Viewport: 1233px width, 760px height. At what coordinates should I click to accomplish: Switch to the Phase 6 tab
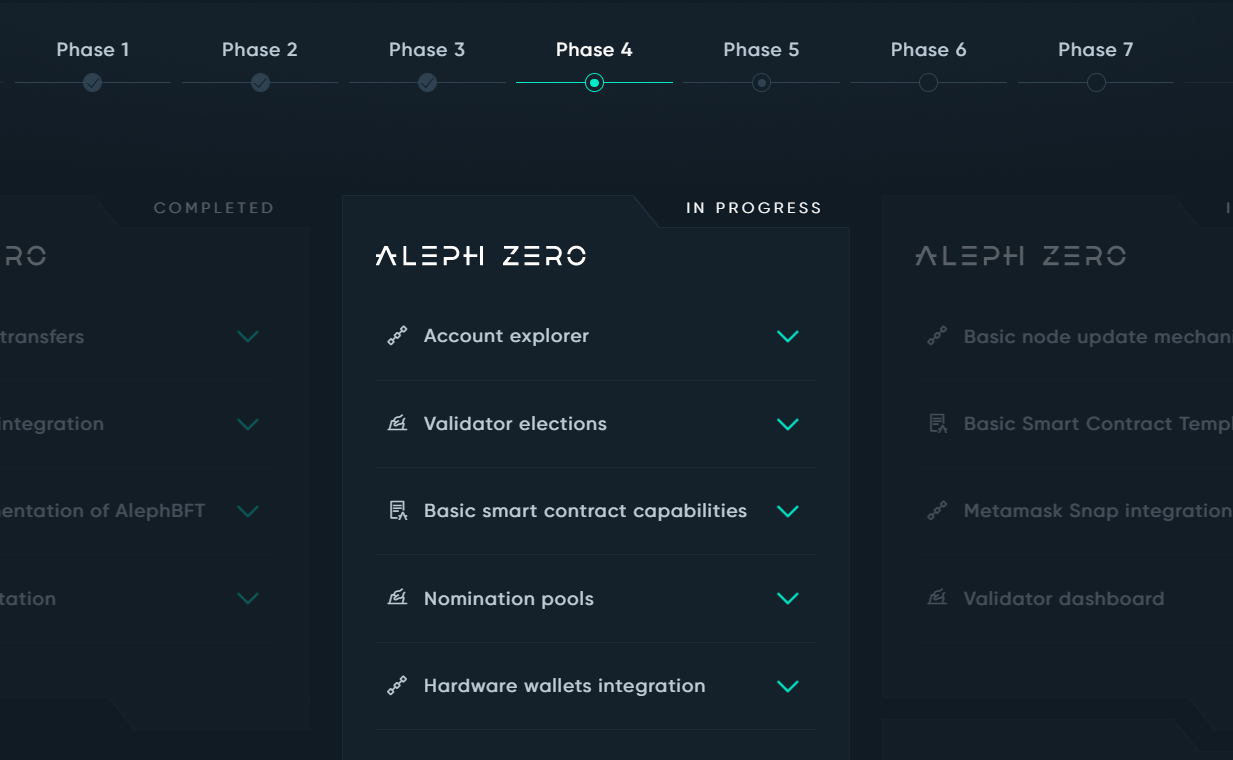point(928,50)
